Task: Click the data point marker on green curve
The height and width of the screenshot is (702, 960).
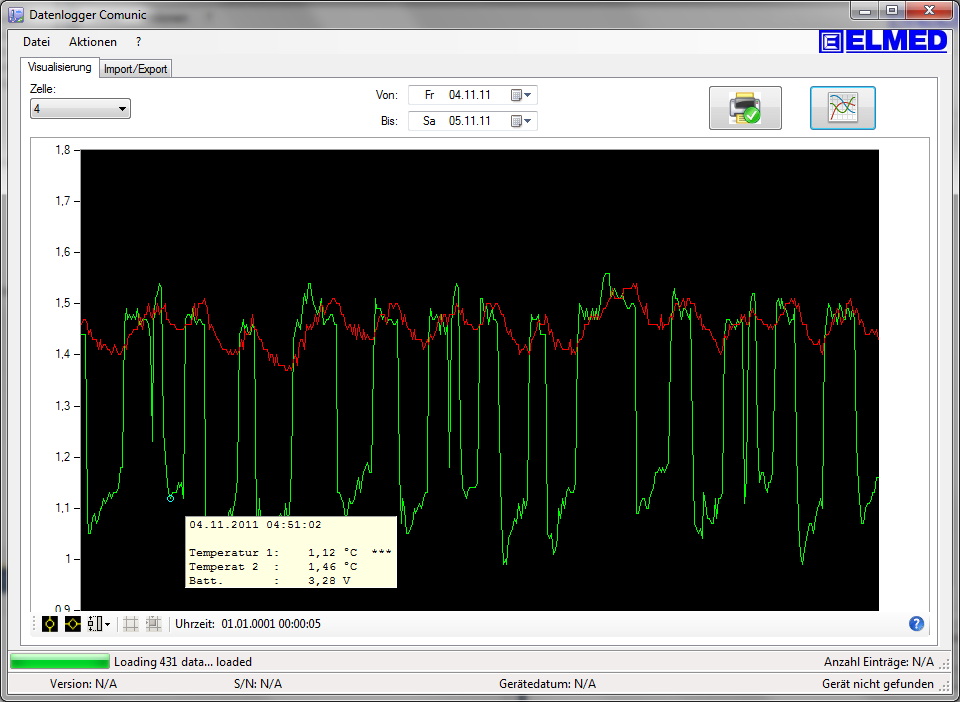Action: point(170,497)
